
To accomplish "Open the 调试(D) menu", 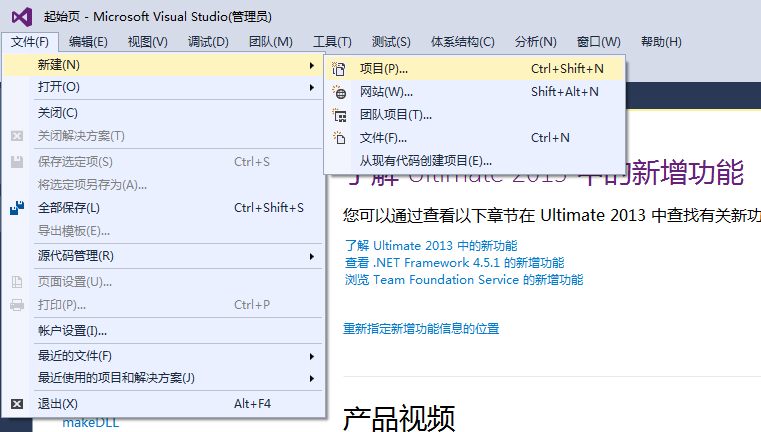I will pyautogui.click(x=208, y=42).
